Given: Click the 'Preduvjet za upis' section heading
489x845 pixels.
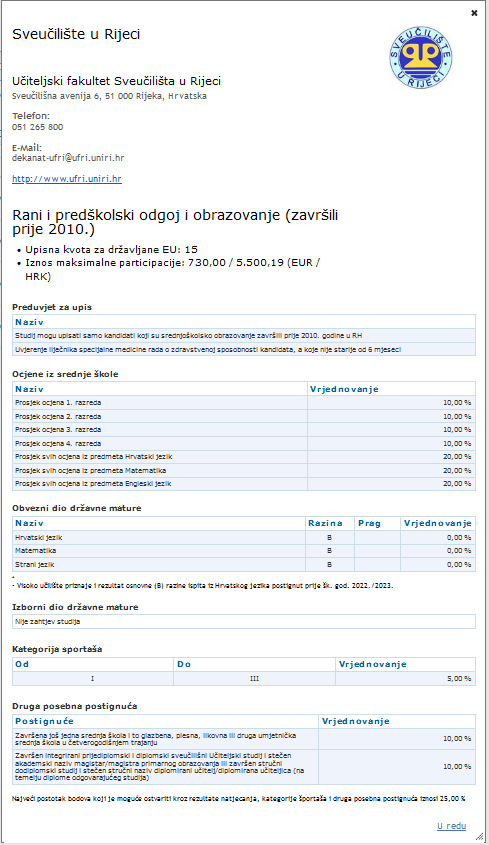Looking at the screenshot, I should click(x=52, y=307).
